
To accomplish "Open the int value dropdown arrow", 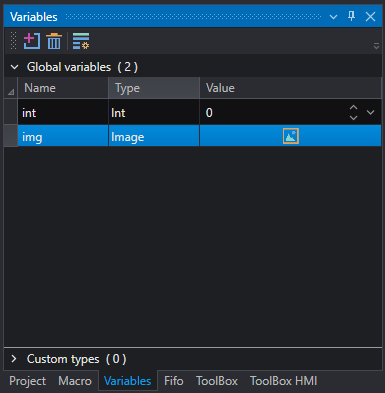I will (371, 113).
